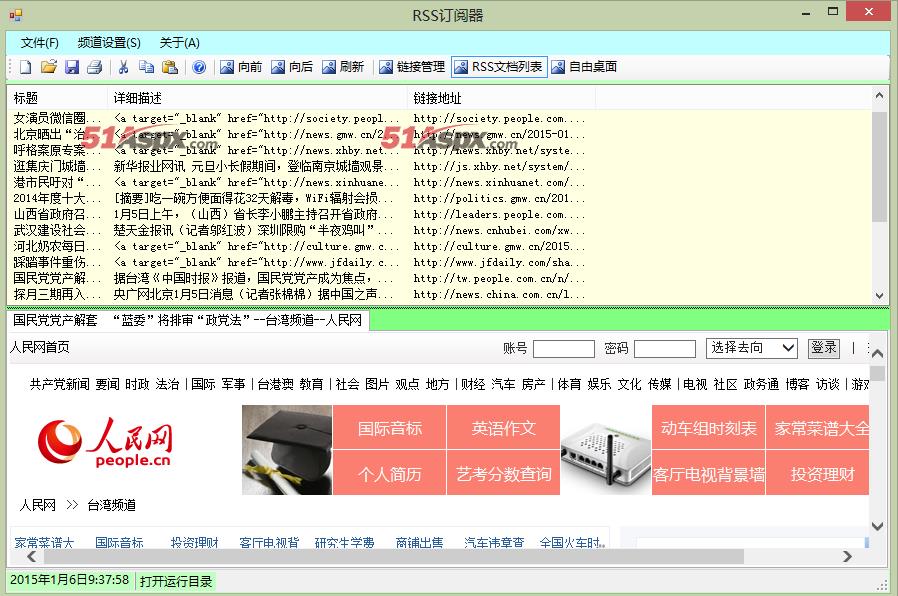Click the Paste clipboard icon

pyautogui.click(x=170, y=67)
